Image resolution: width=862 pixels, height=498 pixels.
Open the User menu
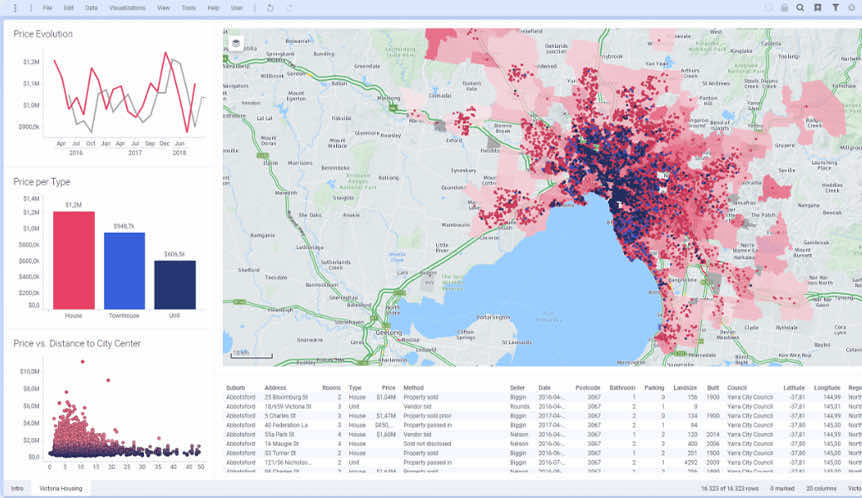click(237, 8)
